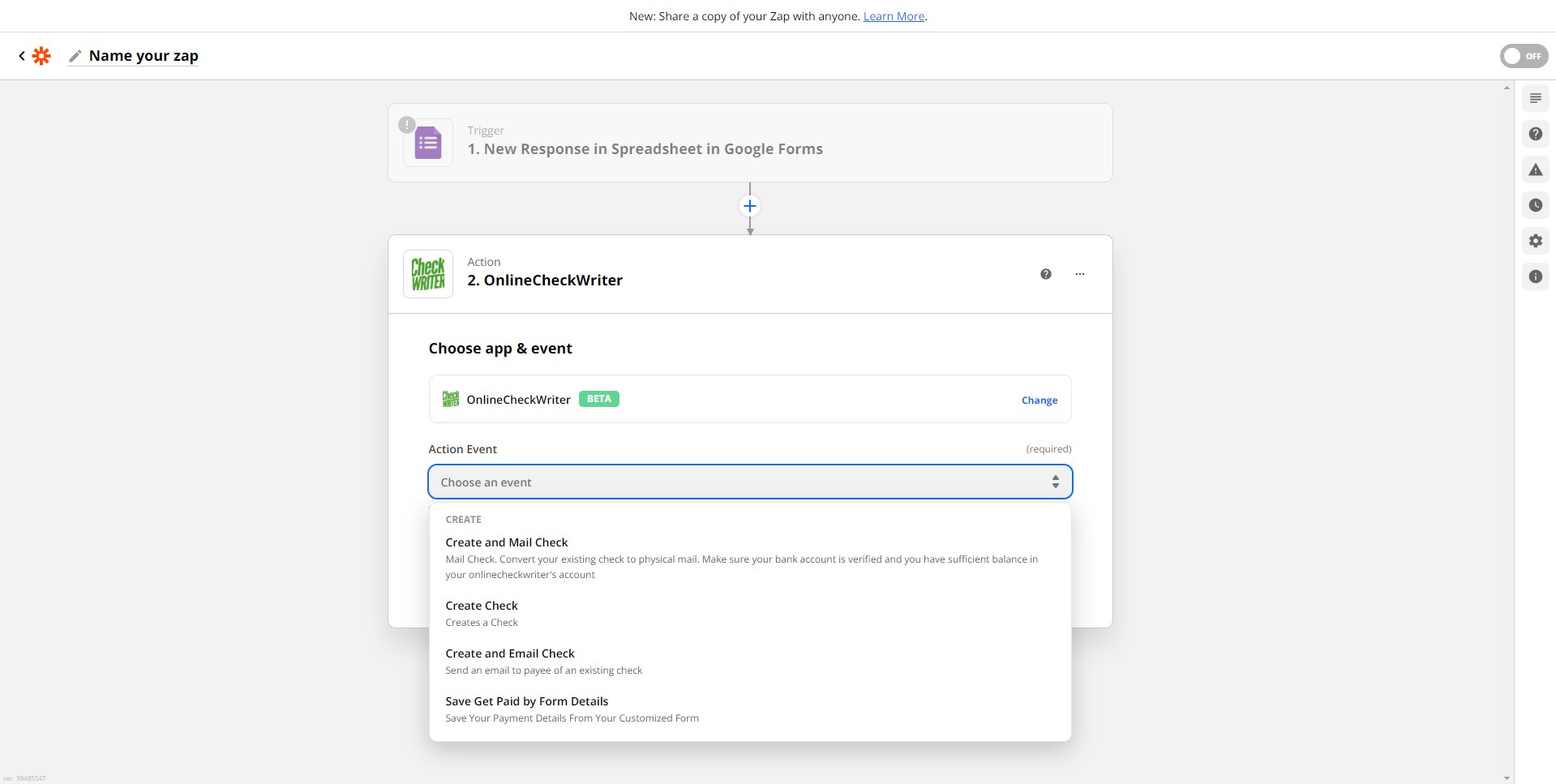
Task: Add a step with the plus button
Action: point(750,206)
